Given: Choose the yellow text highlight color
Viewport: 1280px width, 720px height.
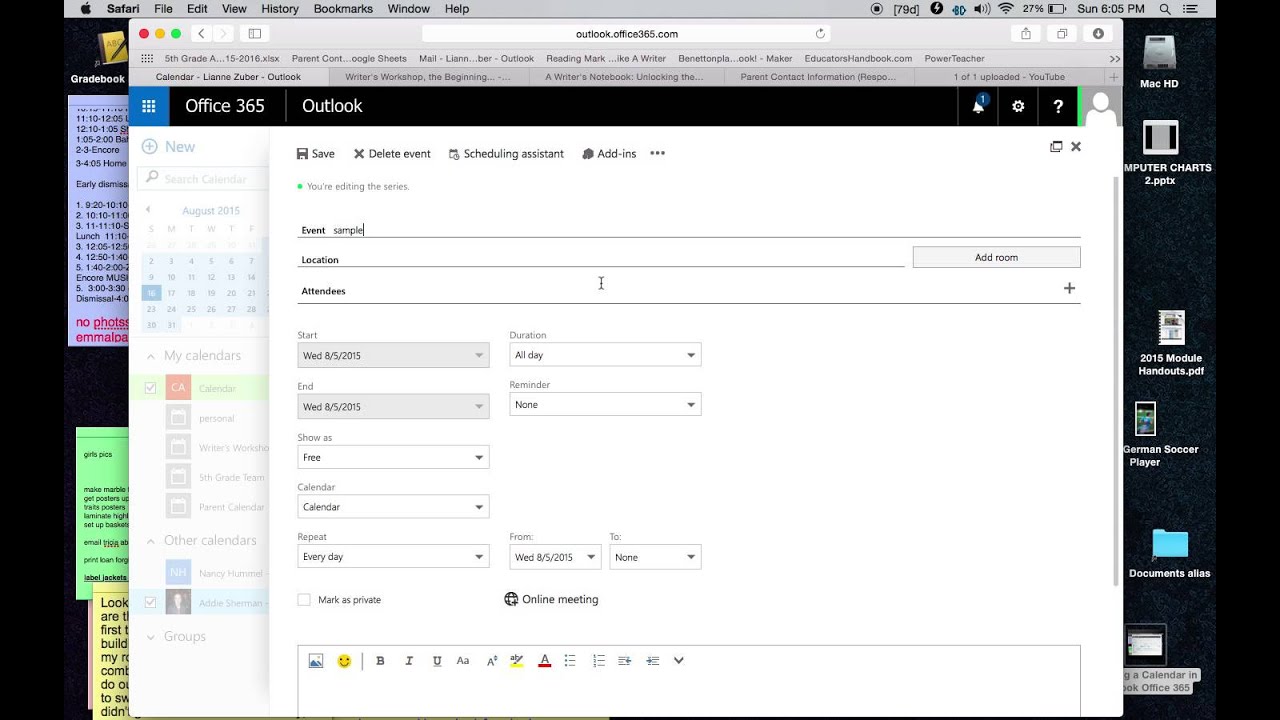Looking at the screenshot, I should [517, 661].
